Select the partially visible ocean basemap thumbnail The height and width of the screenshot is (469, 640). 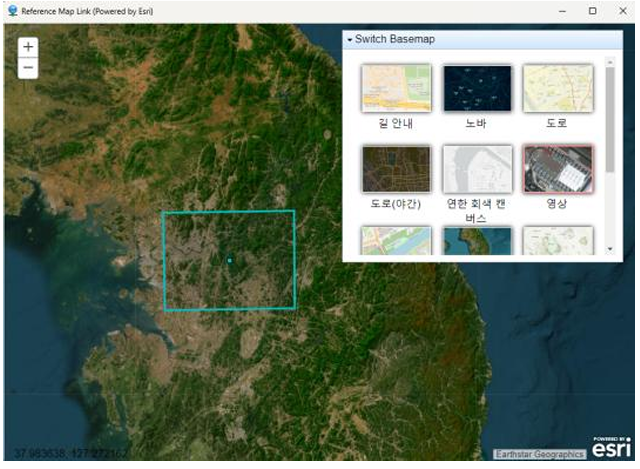click(x=477, y=241)
